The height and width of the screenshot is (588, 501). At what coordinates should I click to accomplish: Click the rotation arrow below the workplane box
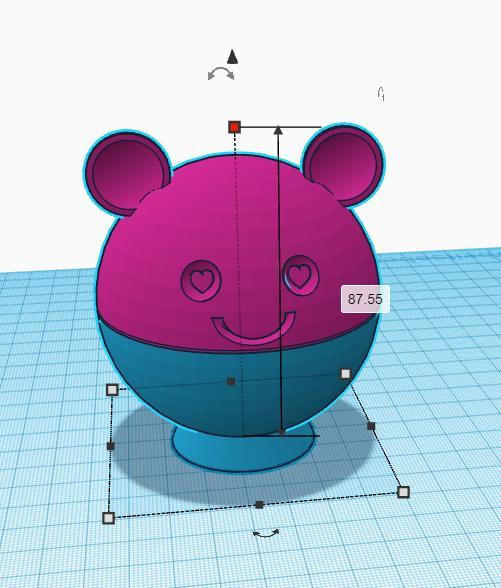266,533
